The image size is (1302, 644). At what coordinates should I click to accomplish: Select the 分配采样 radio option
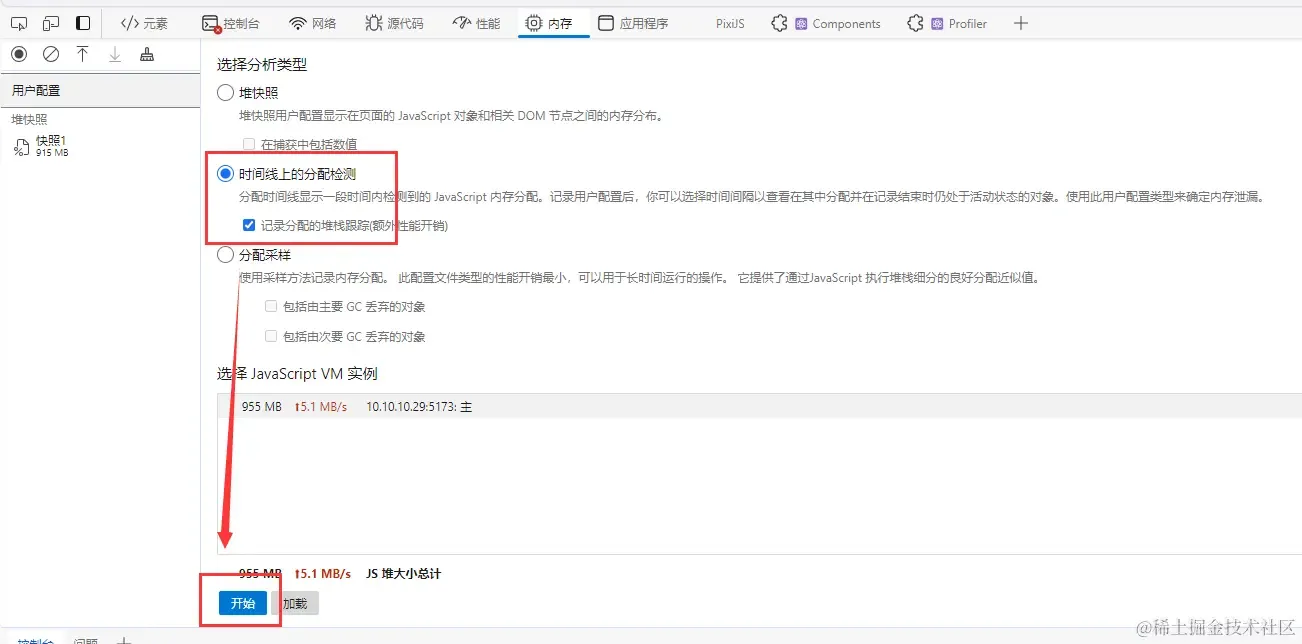pos(226,255)
